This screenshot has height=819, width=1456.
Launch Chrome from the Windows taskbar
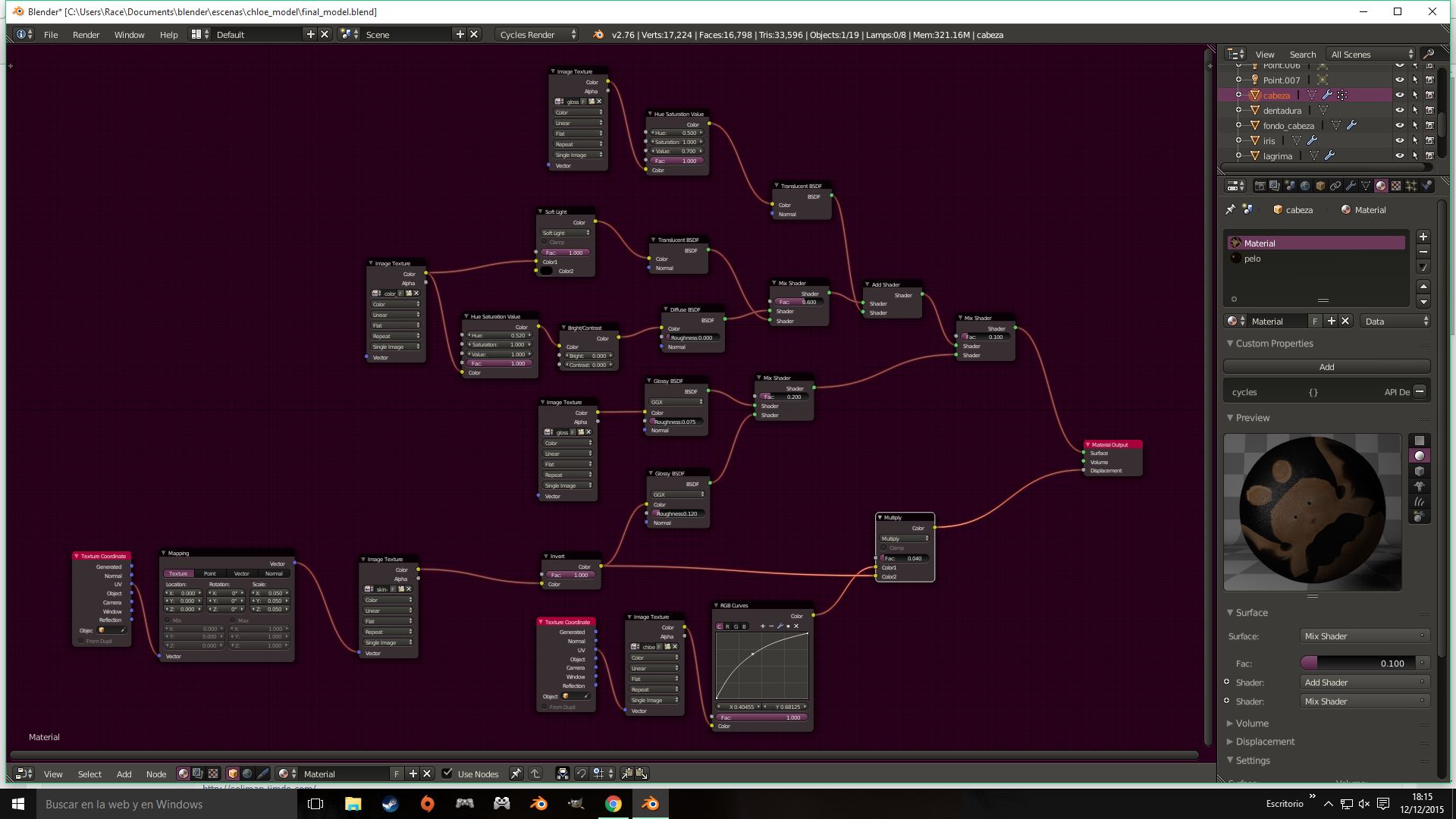pos(613,804)
